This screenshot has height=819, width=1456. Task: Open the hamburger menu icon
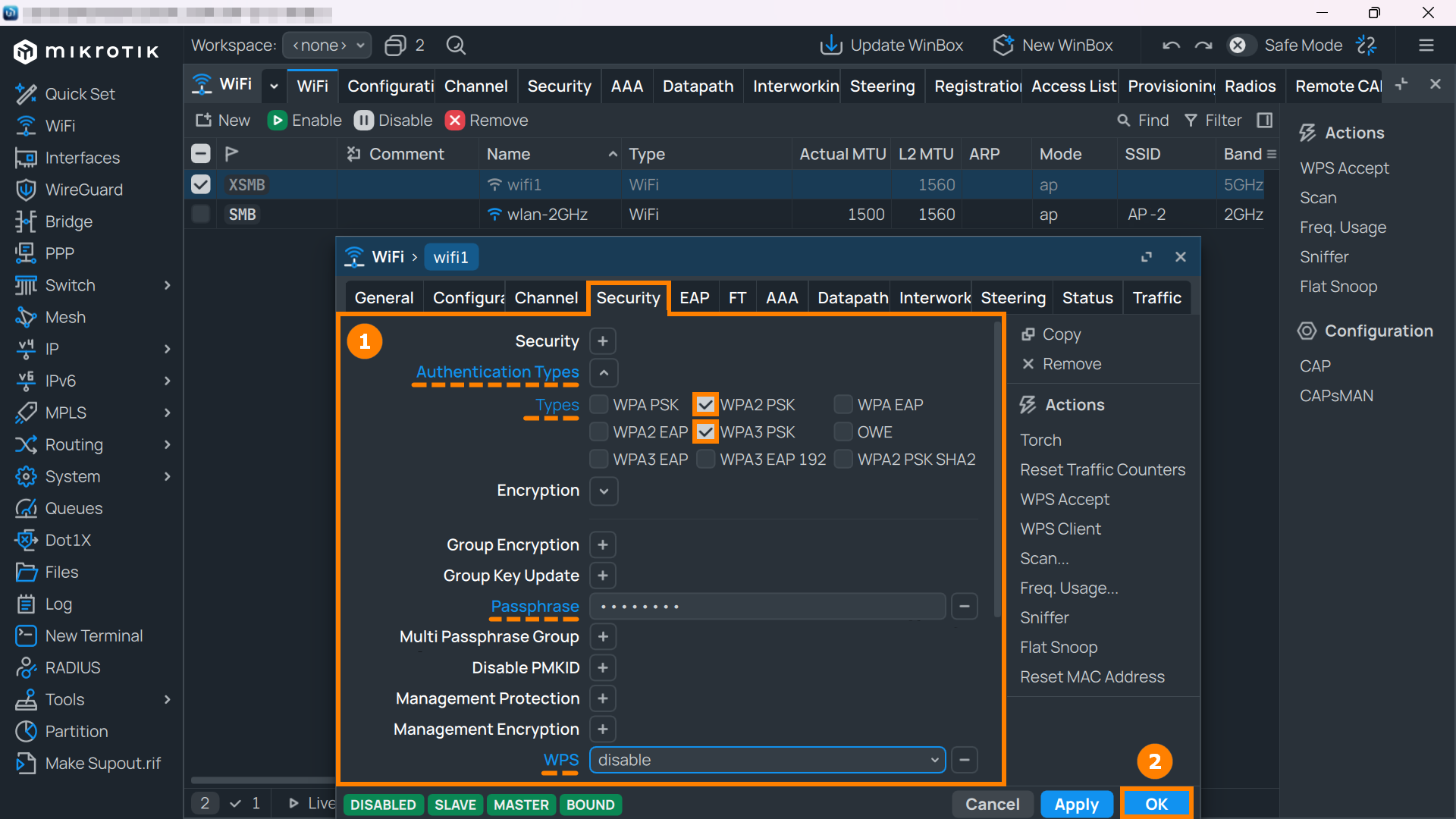tap(1426, 45)
